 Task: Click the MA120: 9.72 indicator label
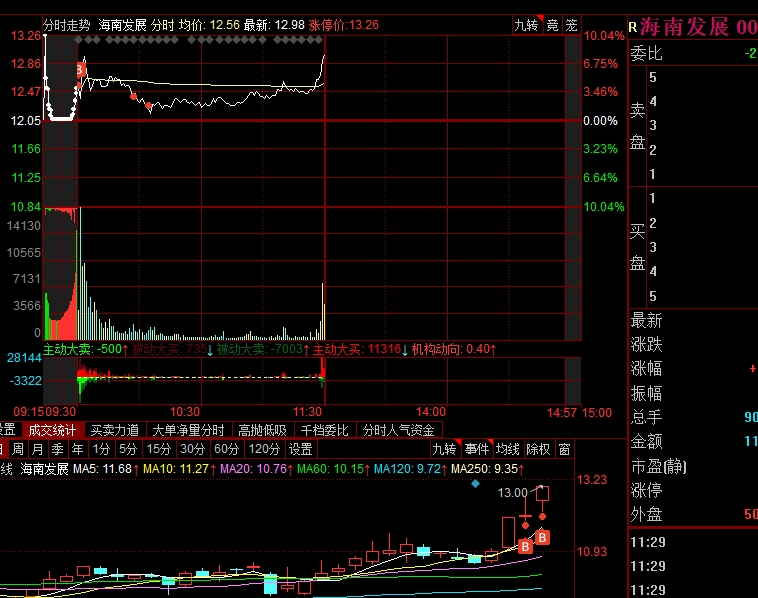click(x=408, y=469)
